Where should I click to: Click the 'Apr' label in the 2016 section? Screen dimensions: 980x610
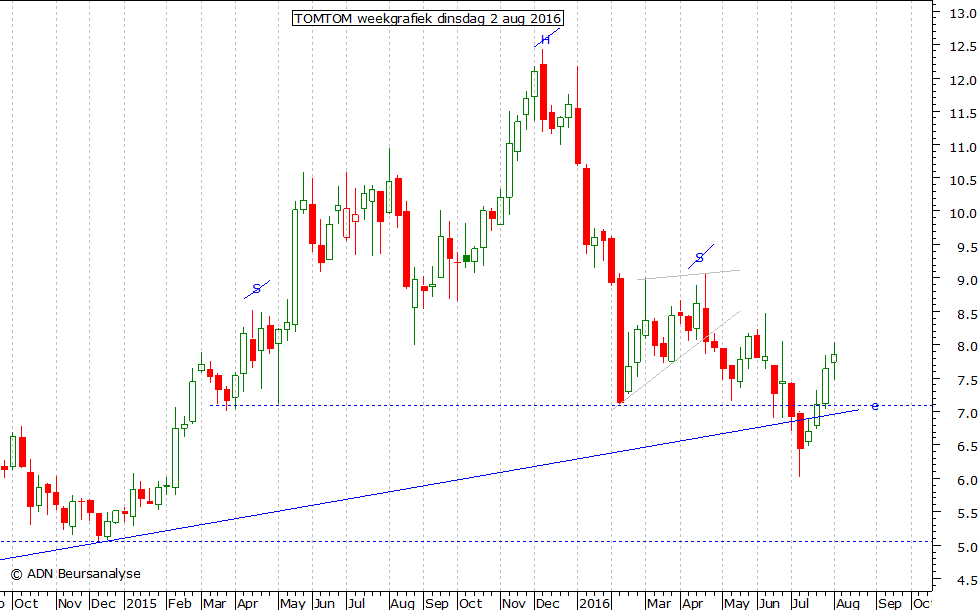(692, 603)
